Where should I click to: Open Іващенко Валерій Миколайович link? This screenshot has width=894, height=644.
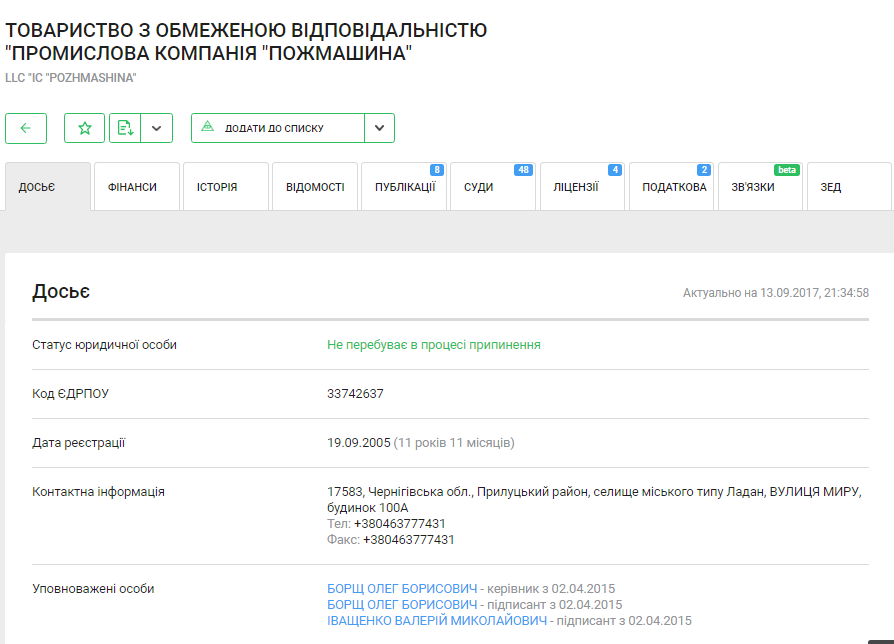(x=437, y=621)
